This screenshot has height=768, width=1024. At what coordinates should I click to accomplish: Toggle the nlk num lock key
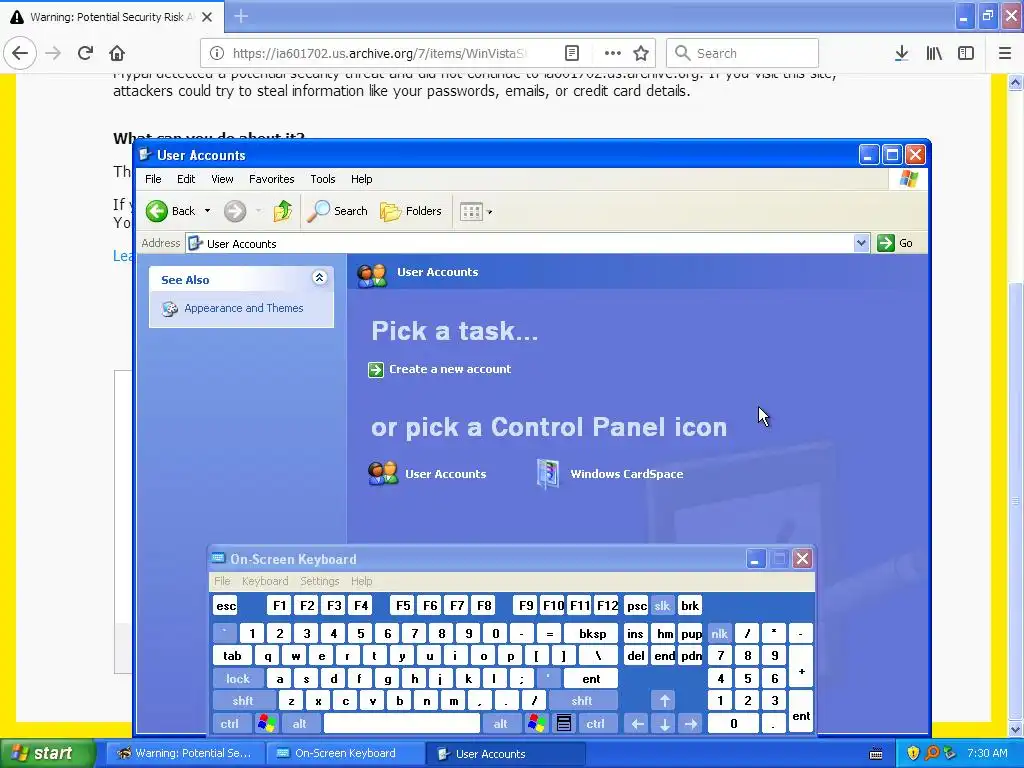719,633
